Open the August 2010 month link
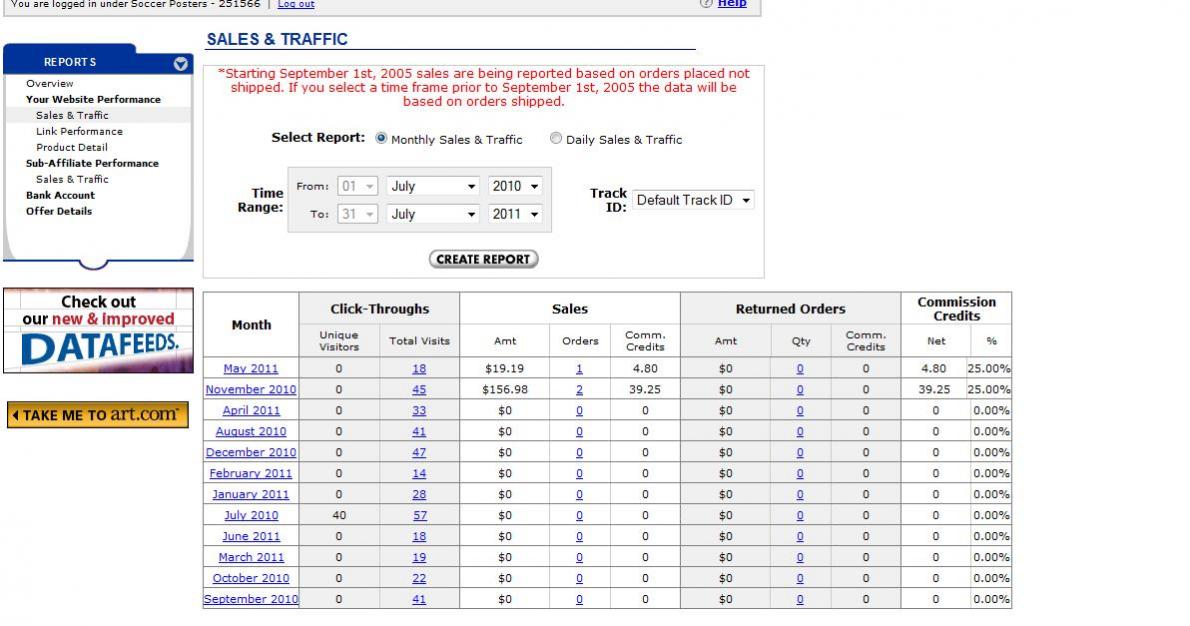Viewport: 1190px width, 626px height. 250,432
